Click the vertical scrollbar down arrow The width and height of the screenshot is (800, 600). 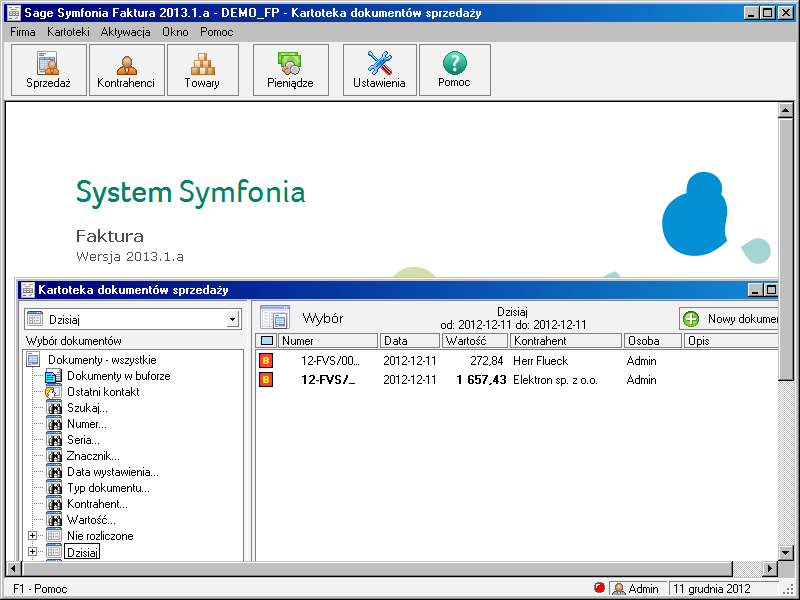click(x=786, y=553)
